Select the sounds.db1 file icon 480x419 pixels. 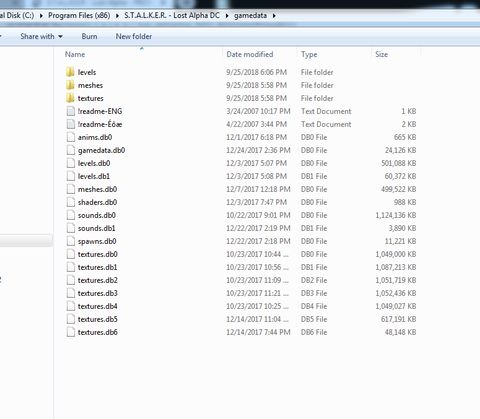[x=71, y=228]
